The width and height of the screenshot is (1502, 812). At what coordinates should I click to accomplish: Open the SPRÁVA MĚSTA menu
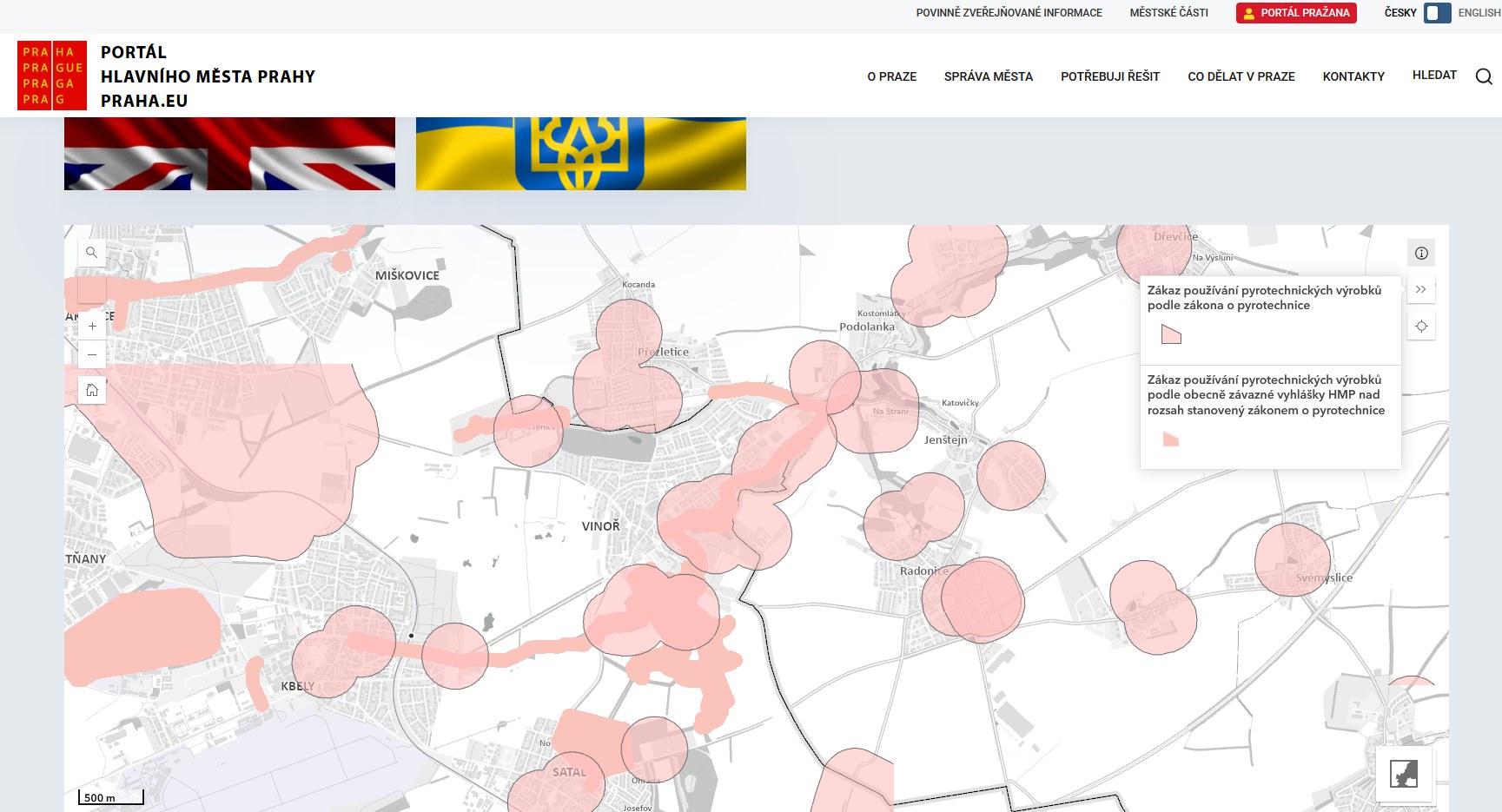988,76
